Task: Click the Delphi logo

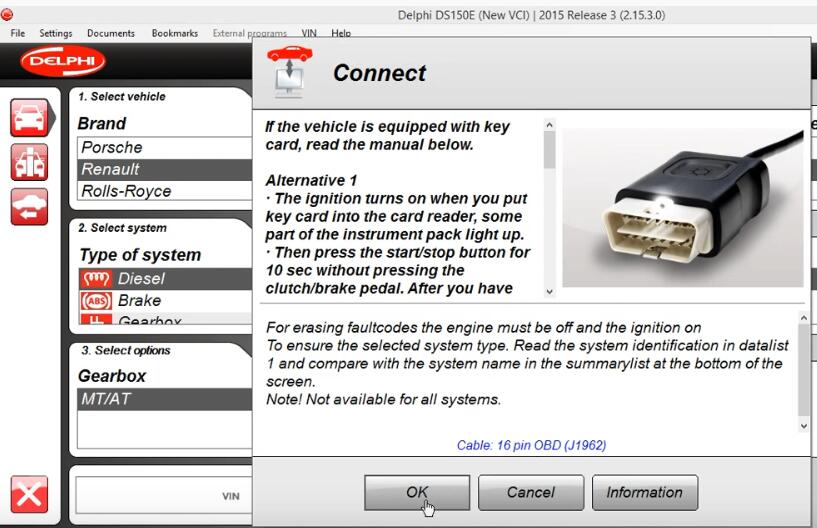Action: [62, 62]
